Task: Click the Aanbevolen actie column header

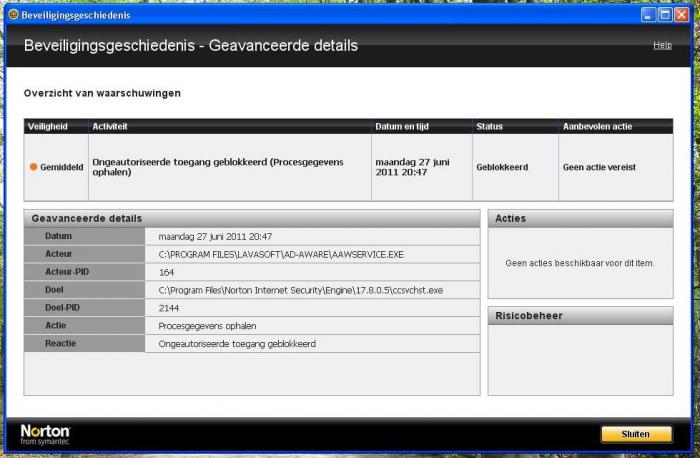Action: [616, 126]
